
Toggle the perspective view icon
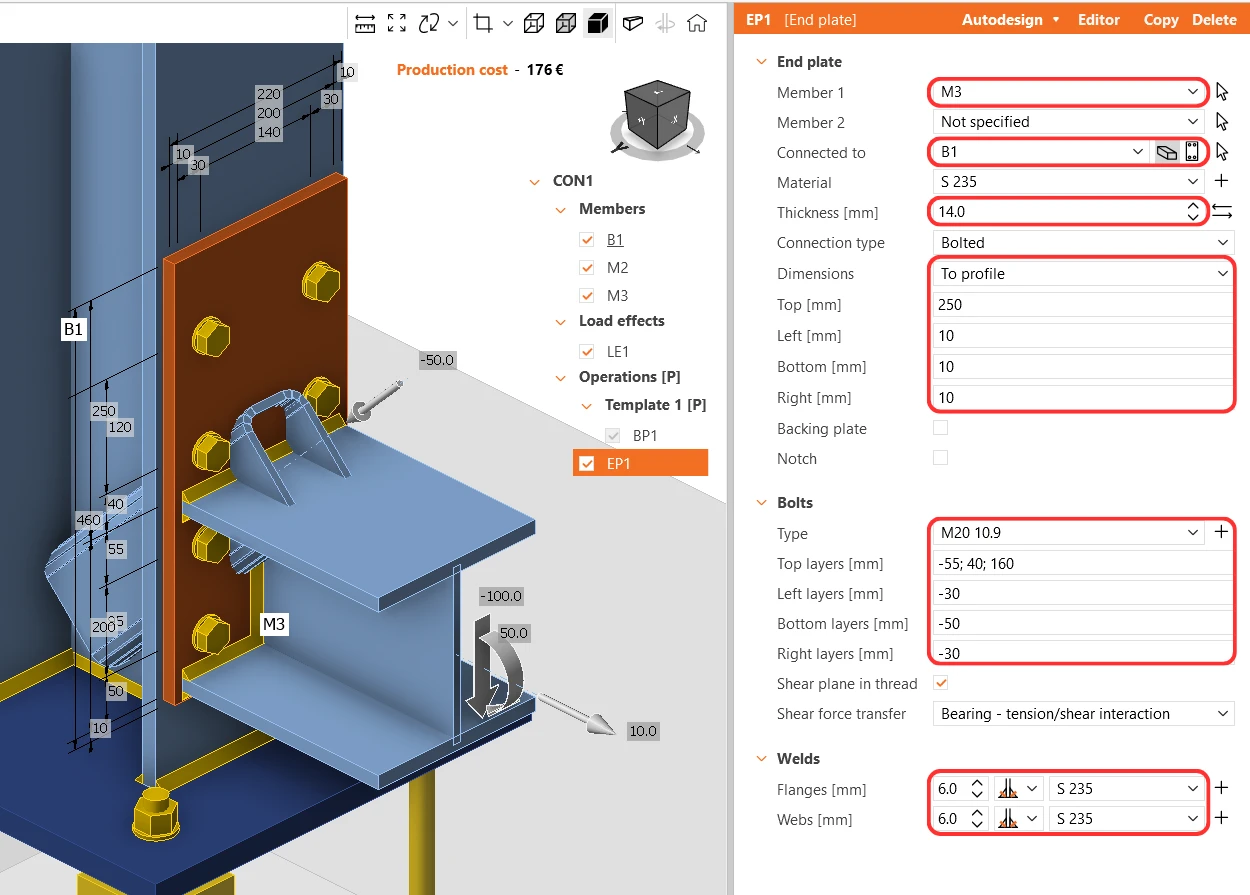coord(632,23)
